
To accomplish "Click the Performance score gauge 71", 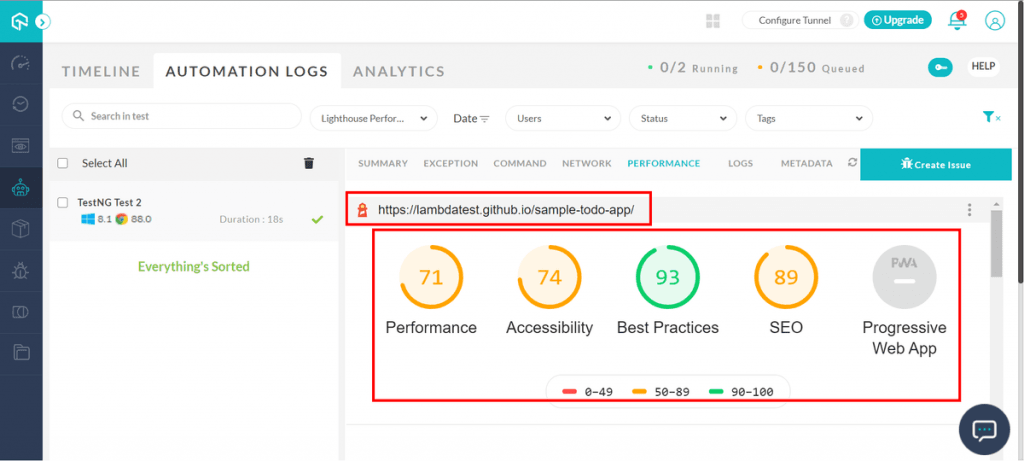I will [x=431, y=278].
